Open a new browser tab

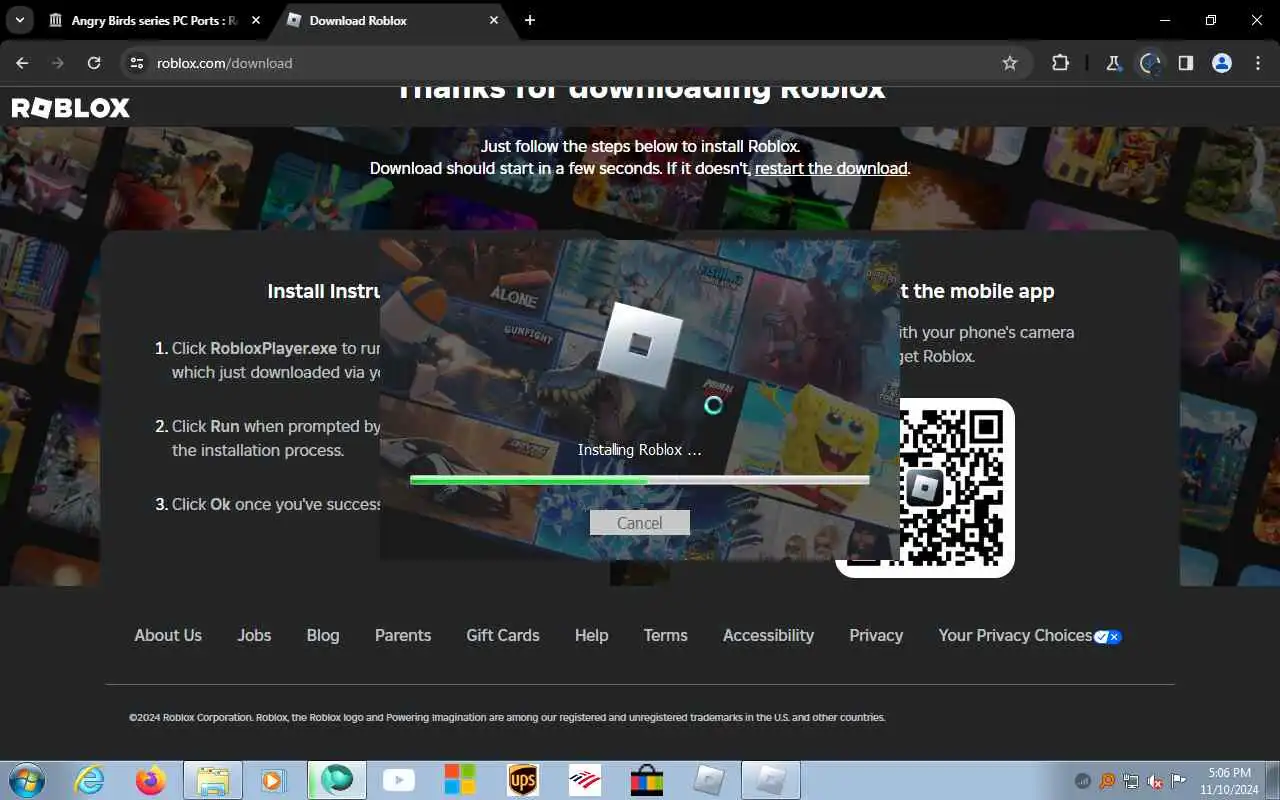coord(530,20)
